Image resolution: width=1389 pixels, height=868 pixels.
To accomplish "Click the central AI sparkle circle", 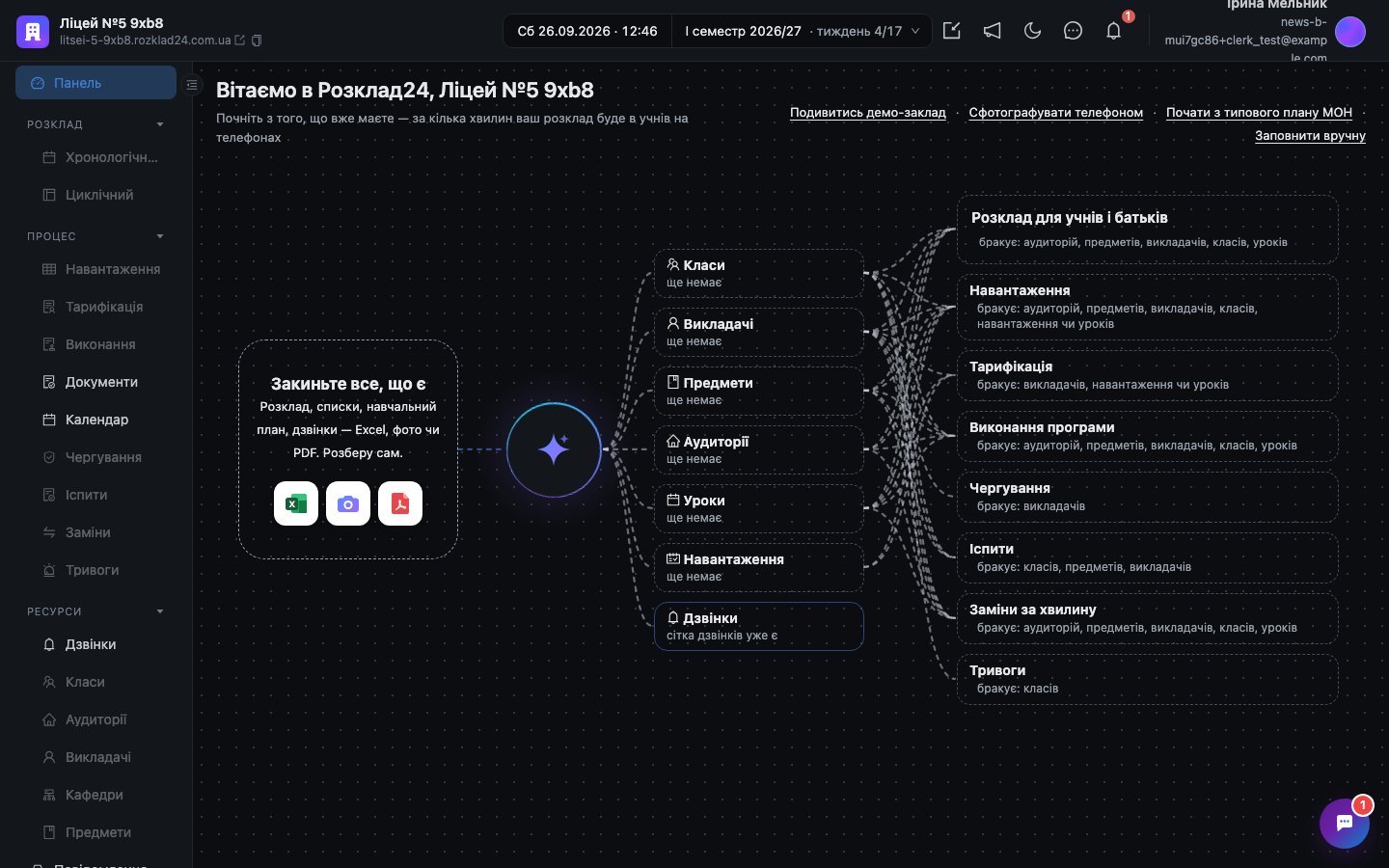I will [554, 449].
